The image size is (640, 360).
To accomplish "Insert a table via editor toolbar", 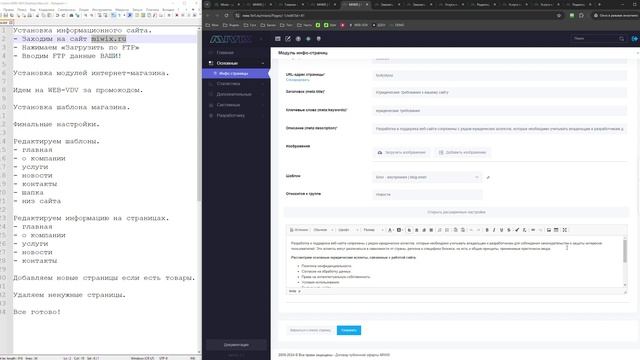I will pos(556,230).
